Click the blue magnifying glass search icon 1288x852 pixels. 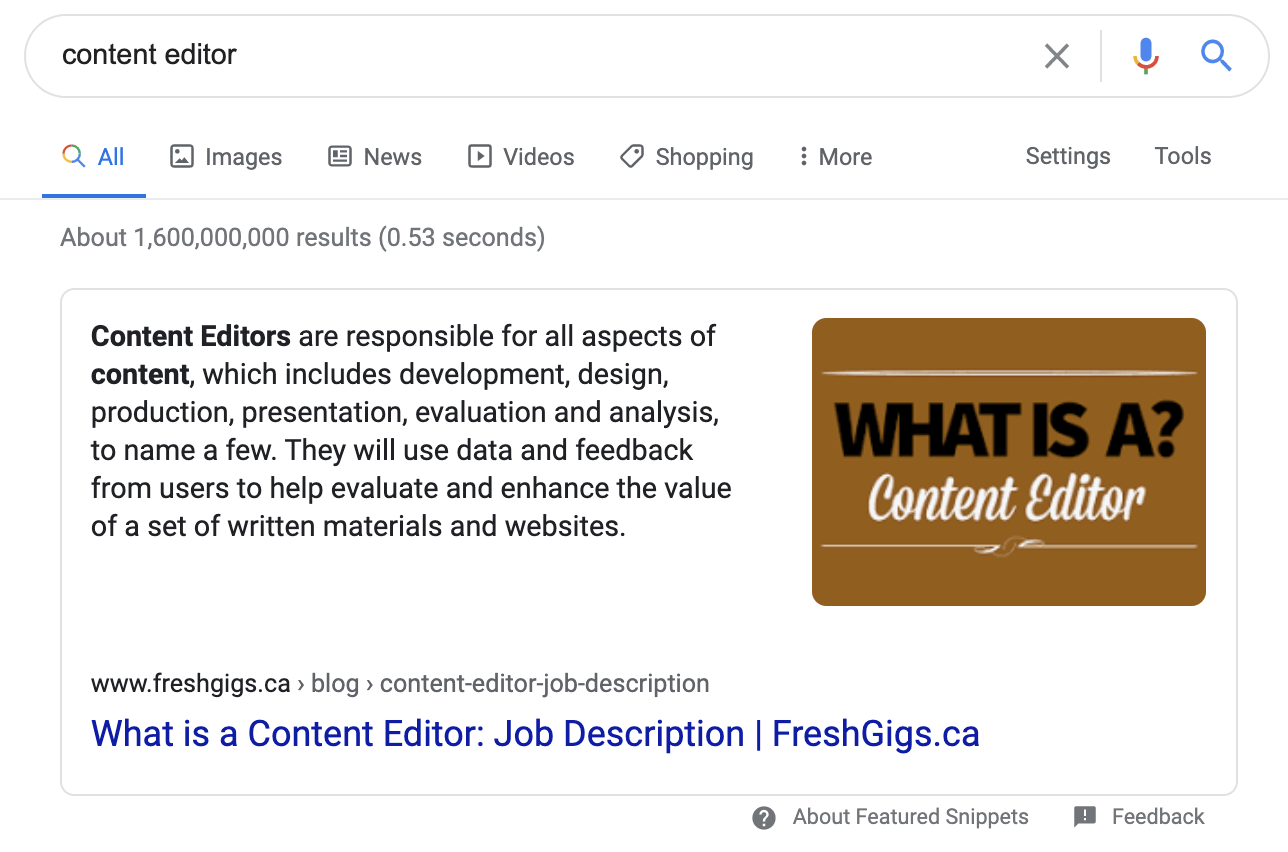coord(1216,56)
